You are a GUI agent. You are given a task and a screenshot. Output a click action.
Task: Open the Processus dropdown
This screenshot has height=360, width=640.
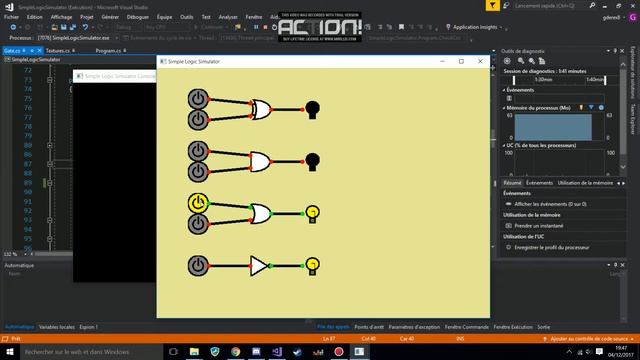coord(116,38)
